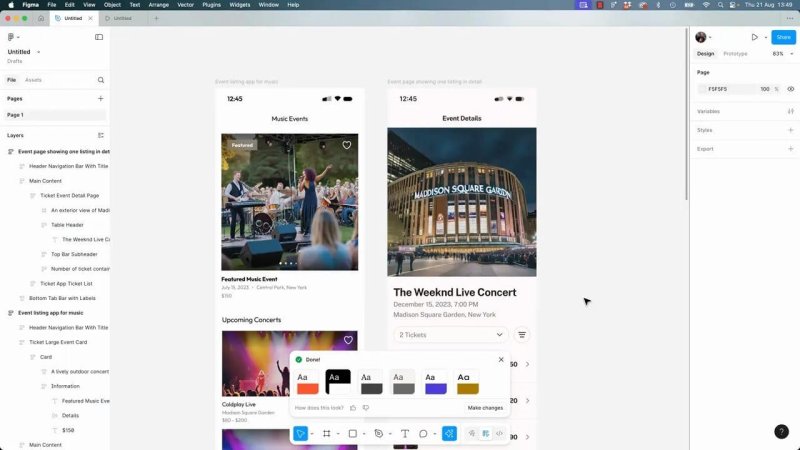Present prototype with play icon
The height and width of the screenshot is (450, 800).
pos(755,37)
